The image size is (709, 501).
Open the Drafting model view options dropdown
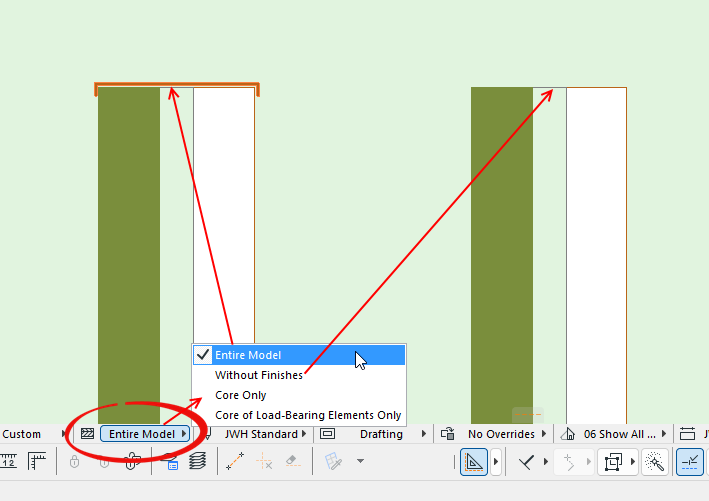click(392, 434)
